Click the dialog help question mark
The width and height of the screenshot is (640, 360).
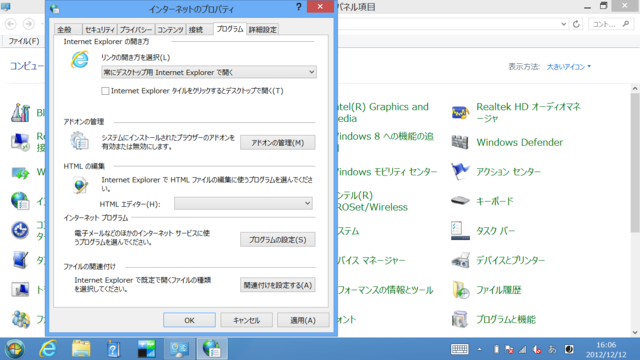click(x=299, y=7)
